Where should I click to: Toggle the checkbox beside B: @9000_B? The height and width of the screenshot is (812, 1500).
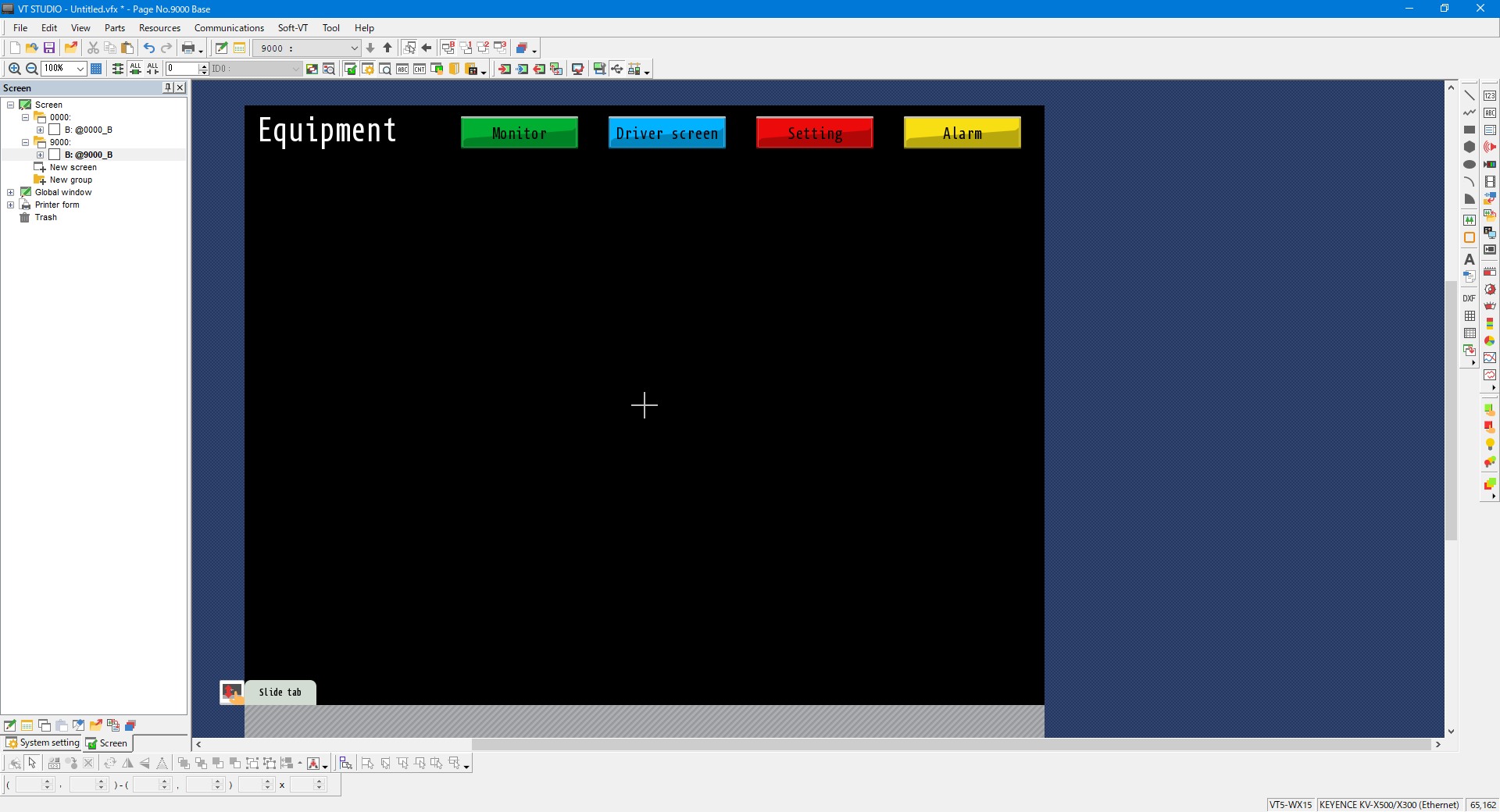[x=55, y=155]
